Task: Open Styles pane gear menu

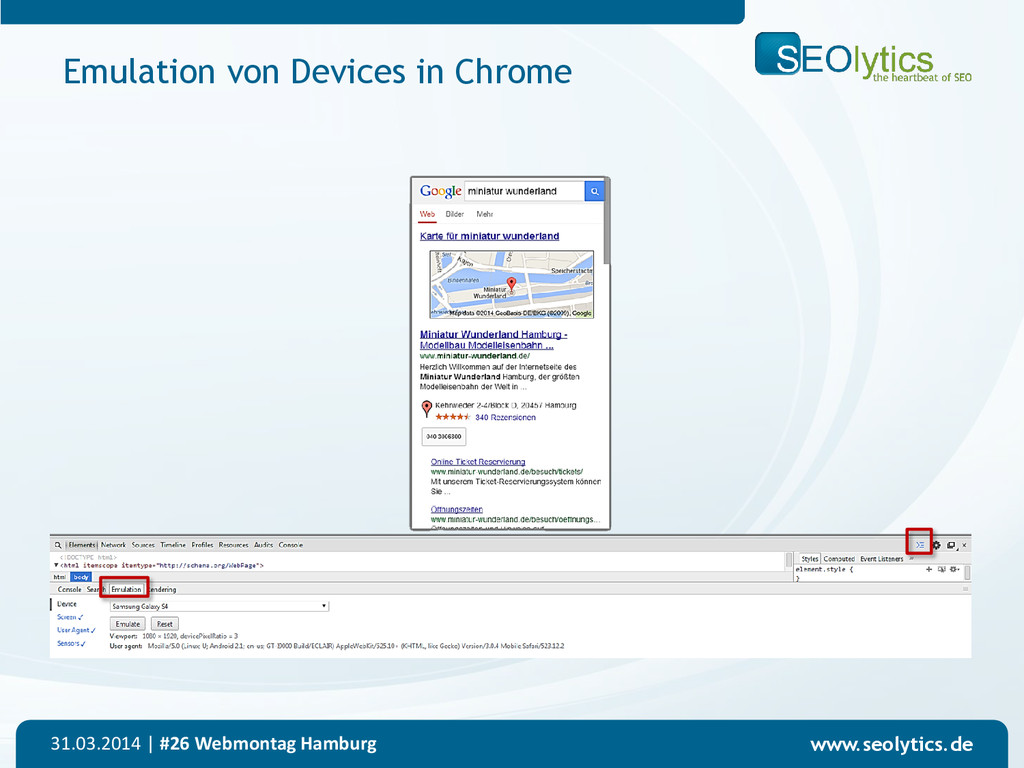Action: coord(954,569)
